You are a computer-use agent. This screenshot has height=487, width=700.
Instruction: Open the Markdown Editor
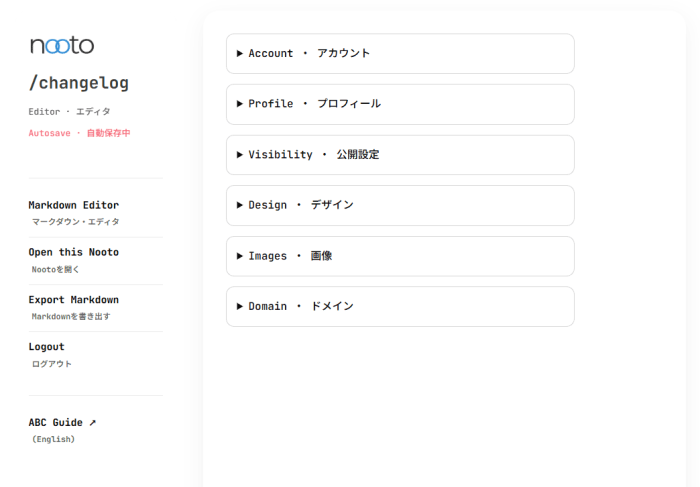(x=74, y=205)
